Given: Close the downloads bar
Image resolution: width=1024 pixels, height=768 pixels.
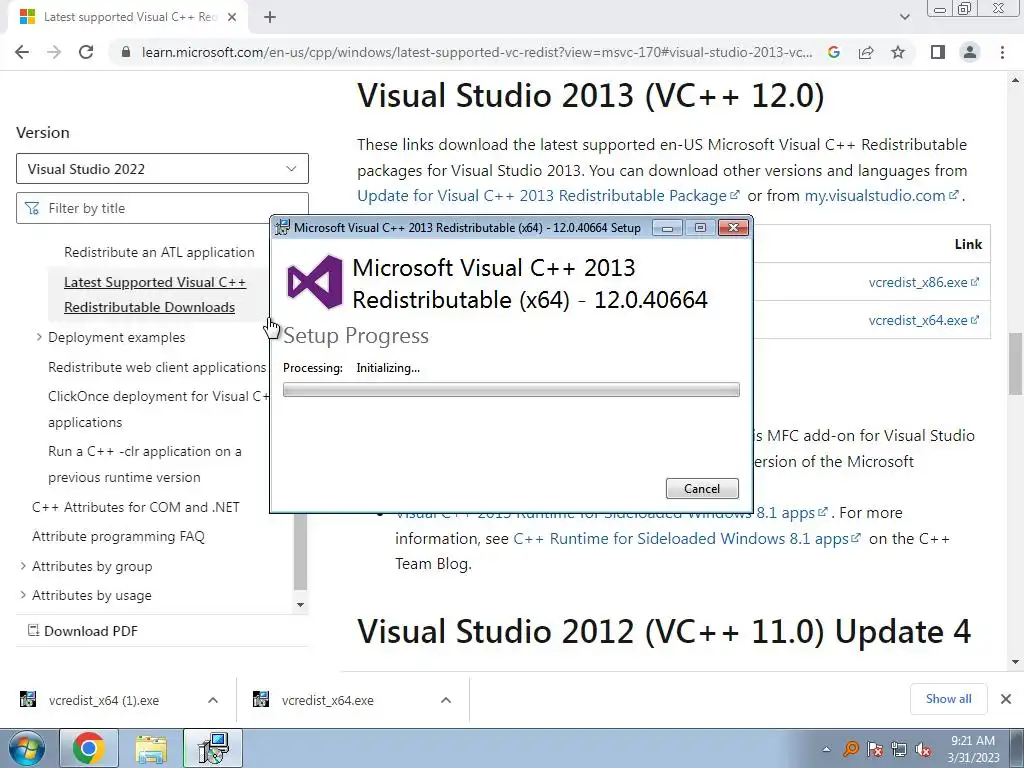Looking at the screenshot, I should pos(1006,699).
